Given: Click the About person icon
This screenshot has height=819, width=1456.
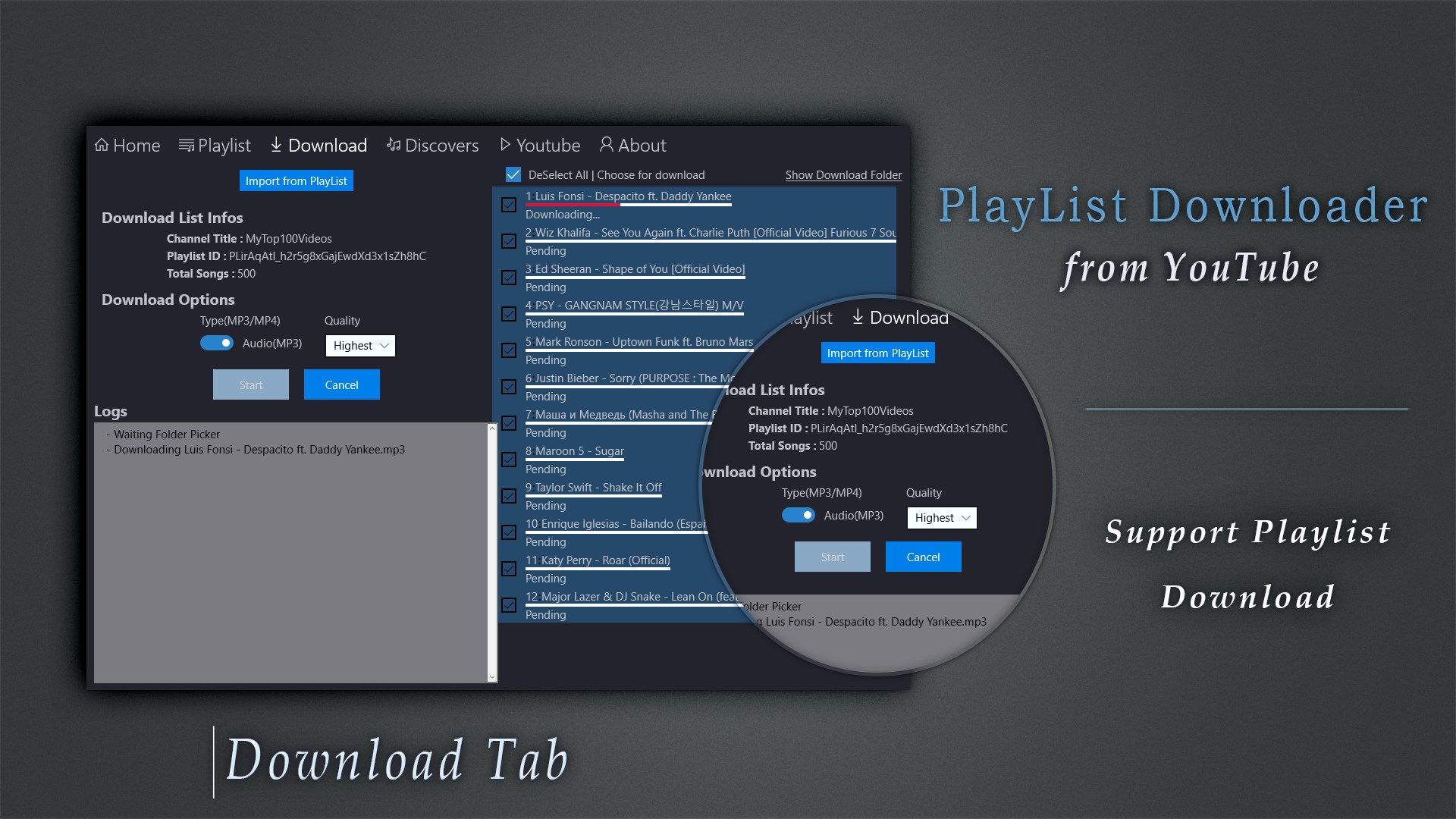Looking at the screenshot, I should click(x=606, y=144).
